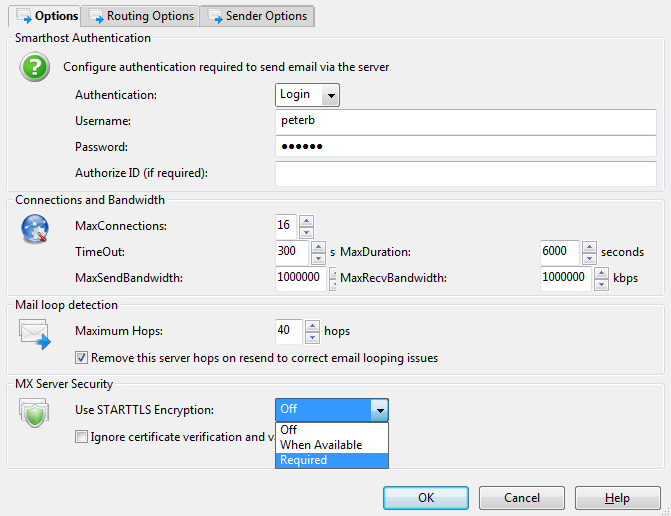Click into the Username field
Viewport: 671px width, 516px height.
pos(465,121)
